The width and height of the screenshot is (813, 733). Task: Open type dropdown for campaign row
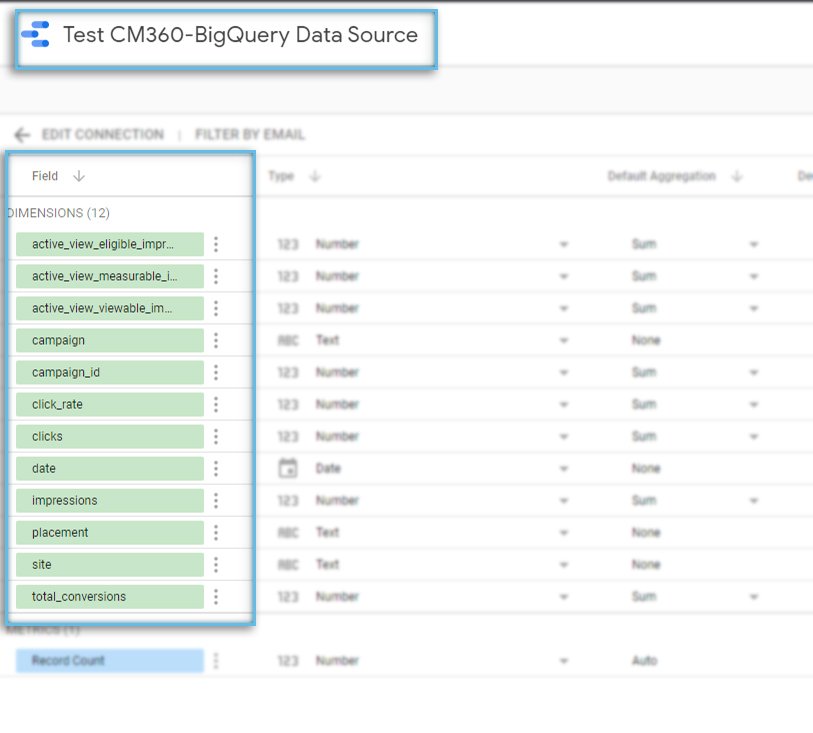click(564, 341)
